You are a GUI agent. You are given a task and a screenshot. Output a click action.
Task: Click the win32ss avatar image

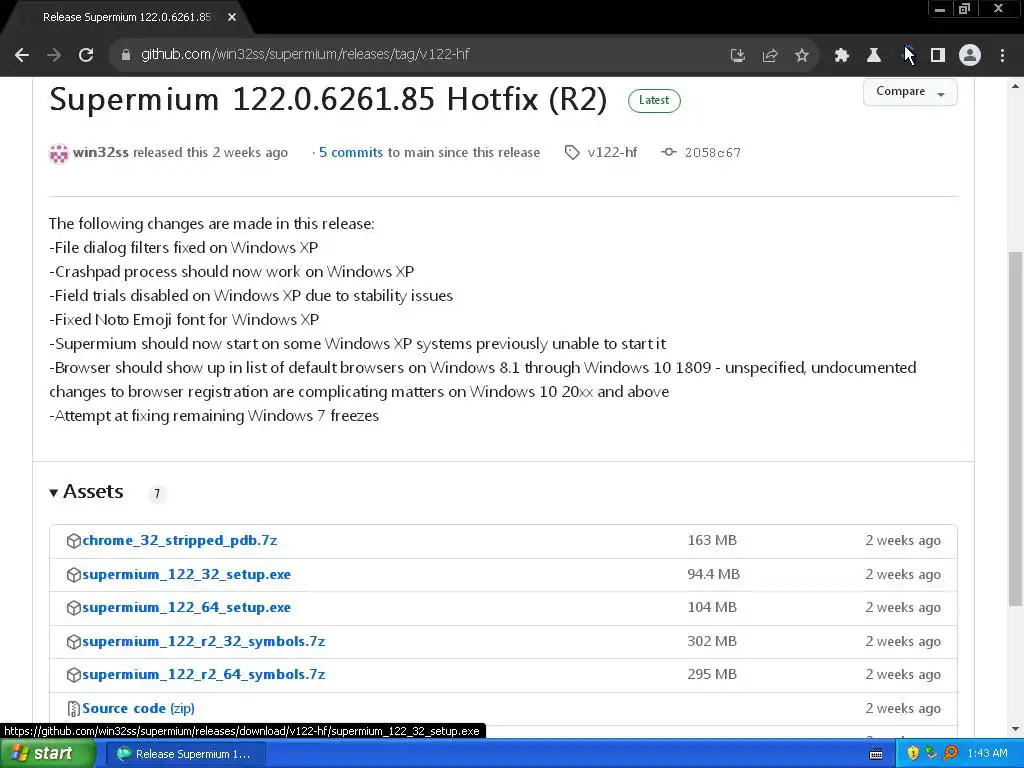[59, 153]
